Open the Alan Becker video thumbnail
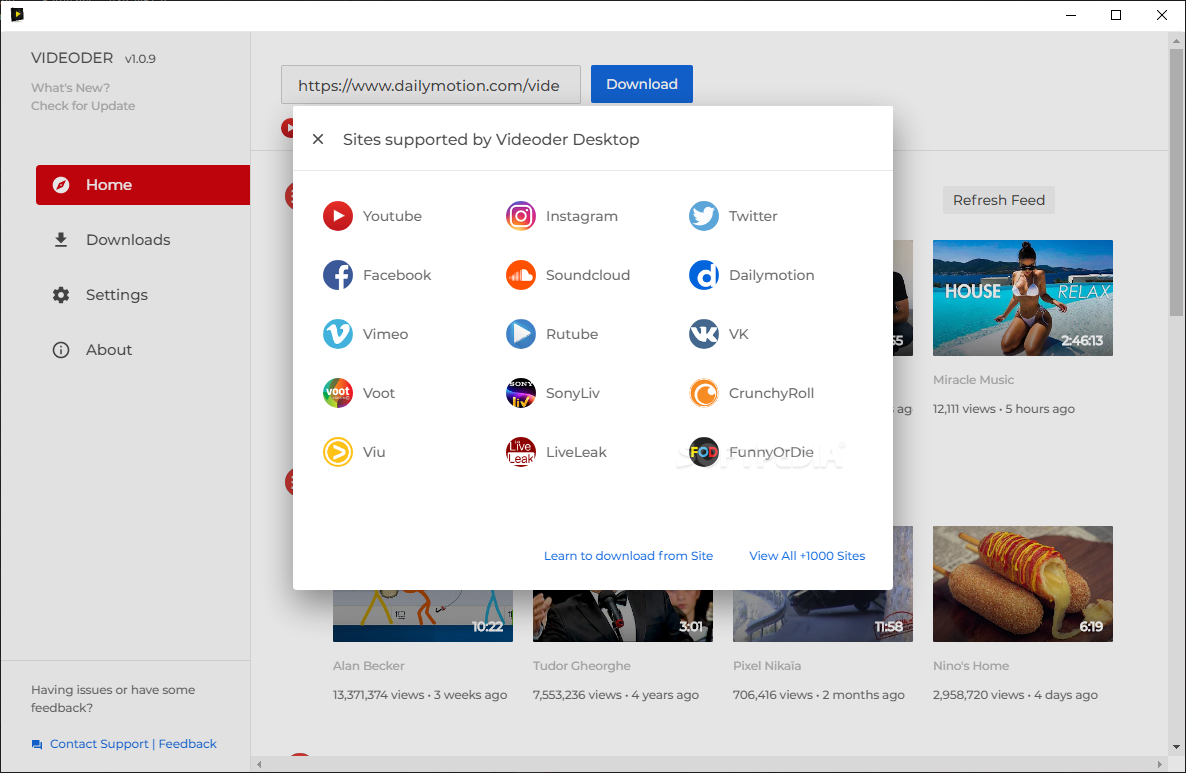Screen dimensions: 1186x773 pyautogui.click(x=423, y=616)
